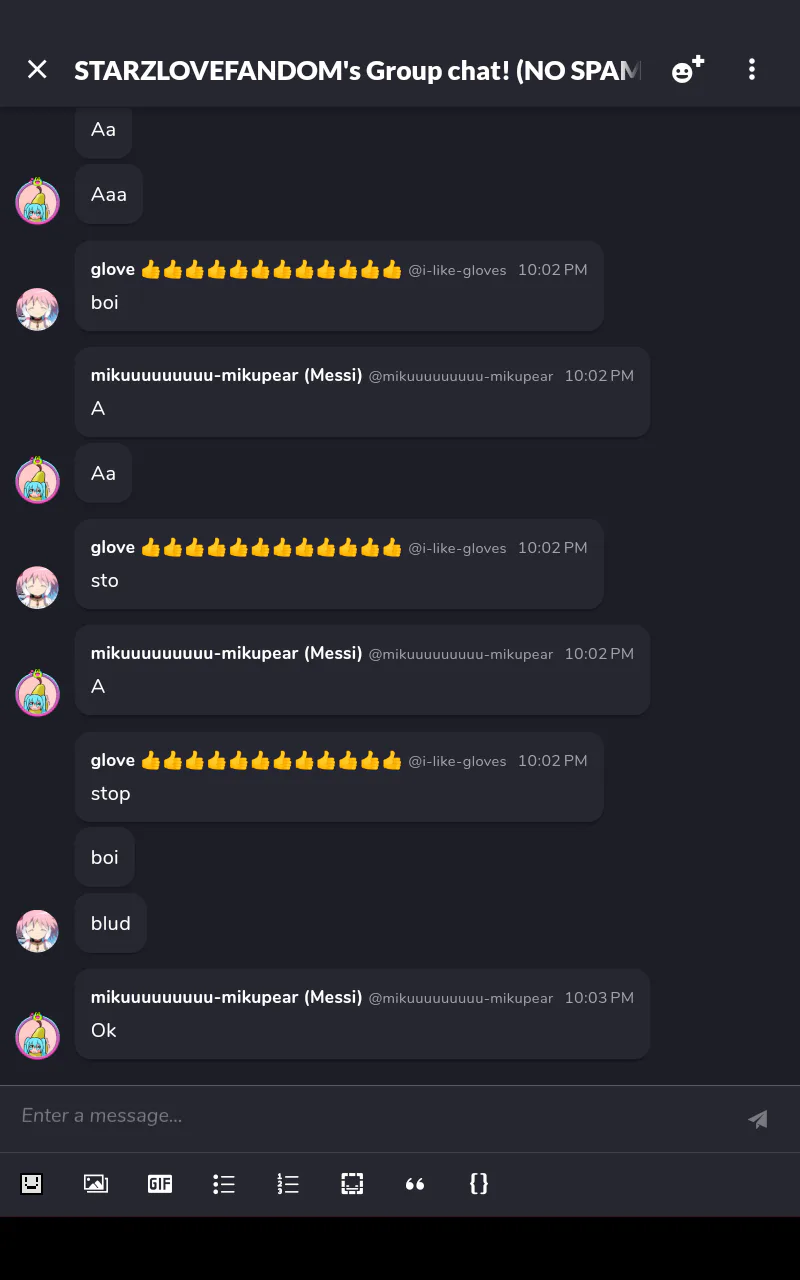This screenshot has height=1280, width=800.
Task: Click the pear avatar beside "Ok" message
Action: [37, 1036]
